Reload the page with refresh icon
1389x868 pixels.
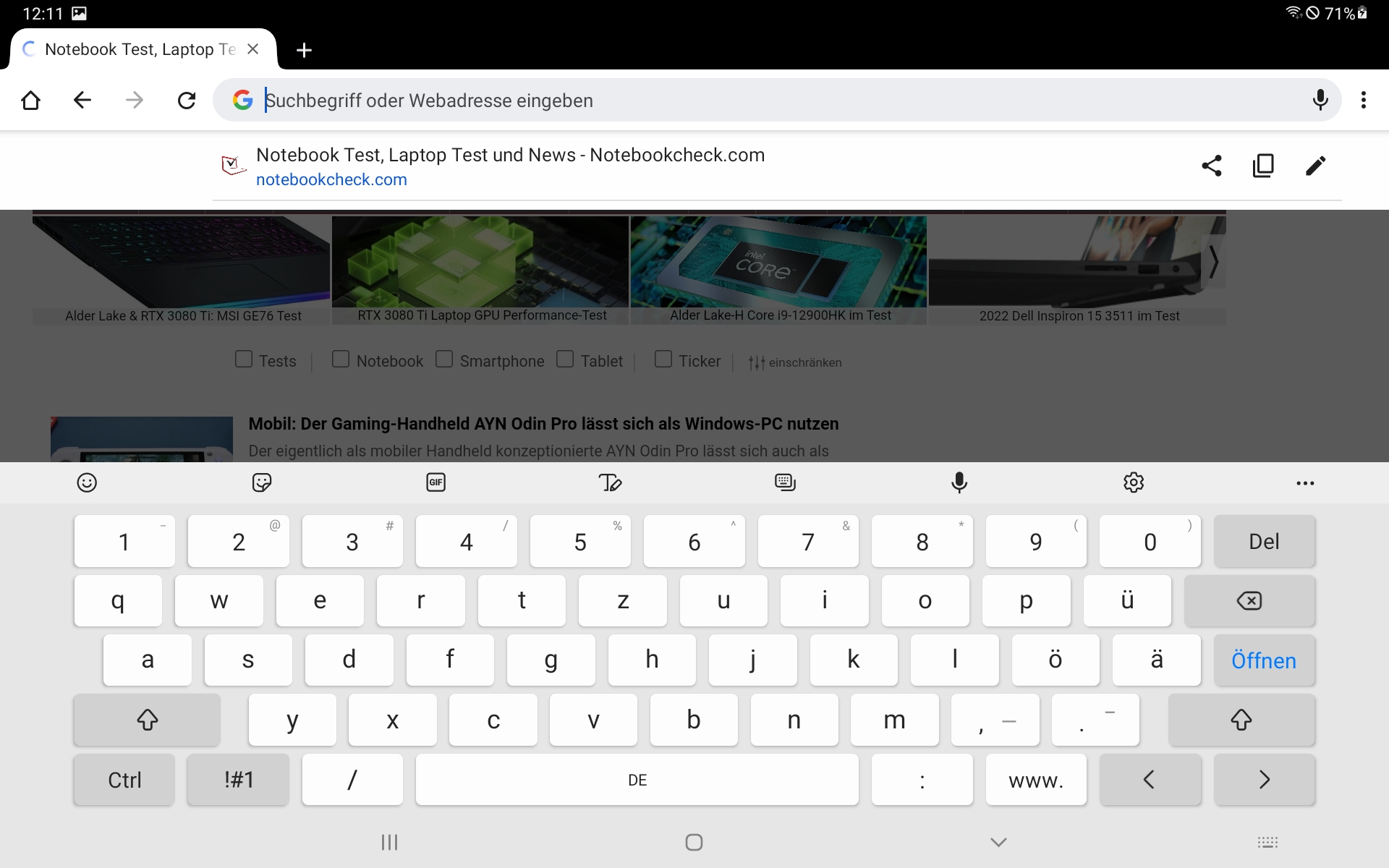187,100
